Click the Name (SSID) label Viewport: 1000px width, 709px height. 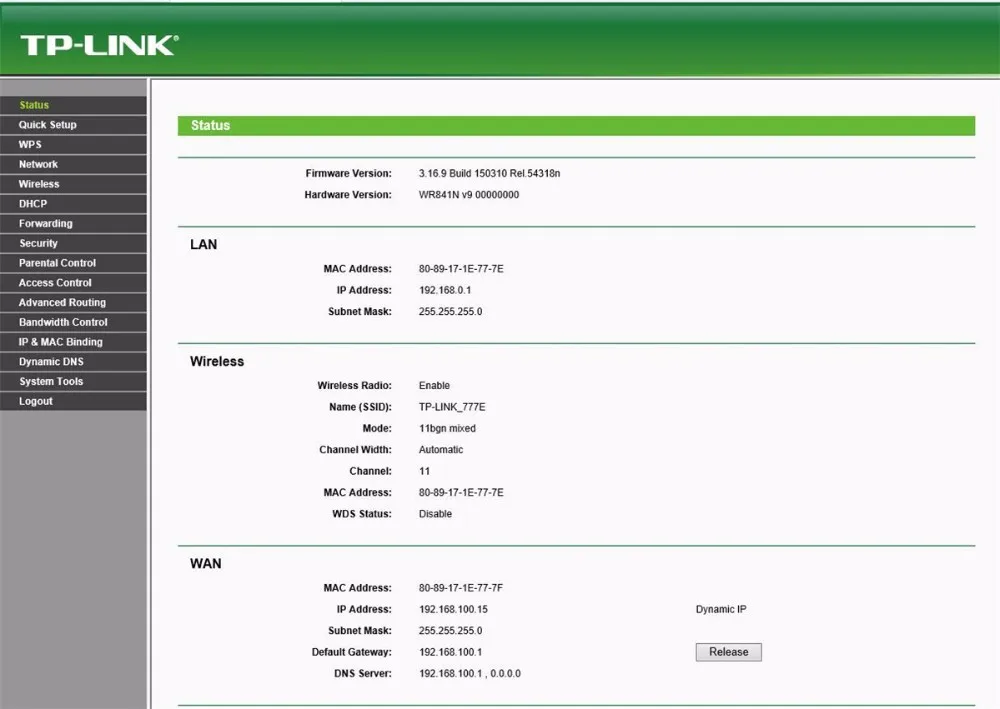360,407
